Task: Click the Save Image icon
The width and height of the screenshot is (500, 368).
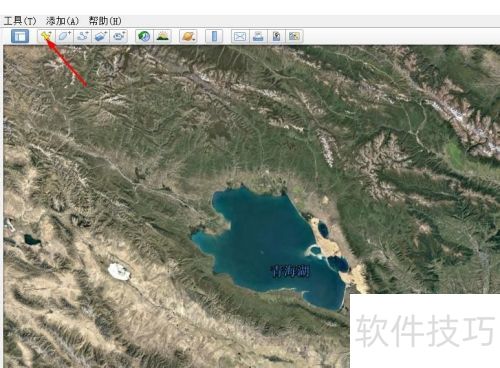Action: point(276,36)
